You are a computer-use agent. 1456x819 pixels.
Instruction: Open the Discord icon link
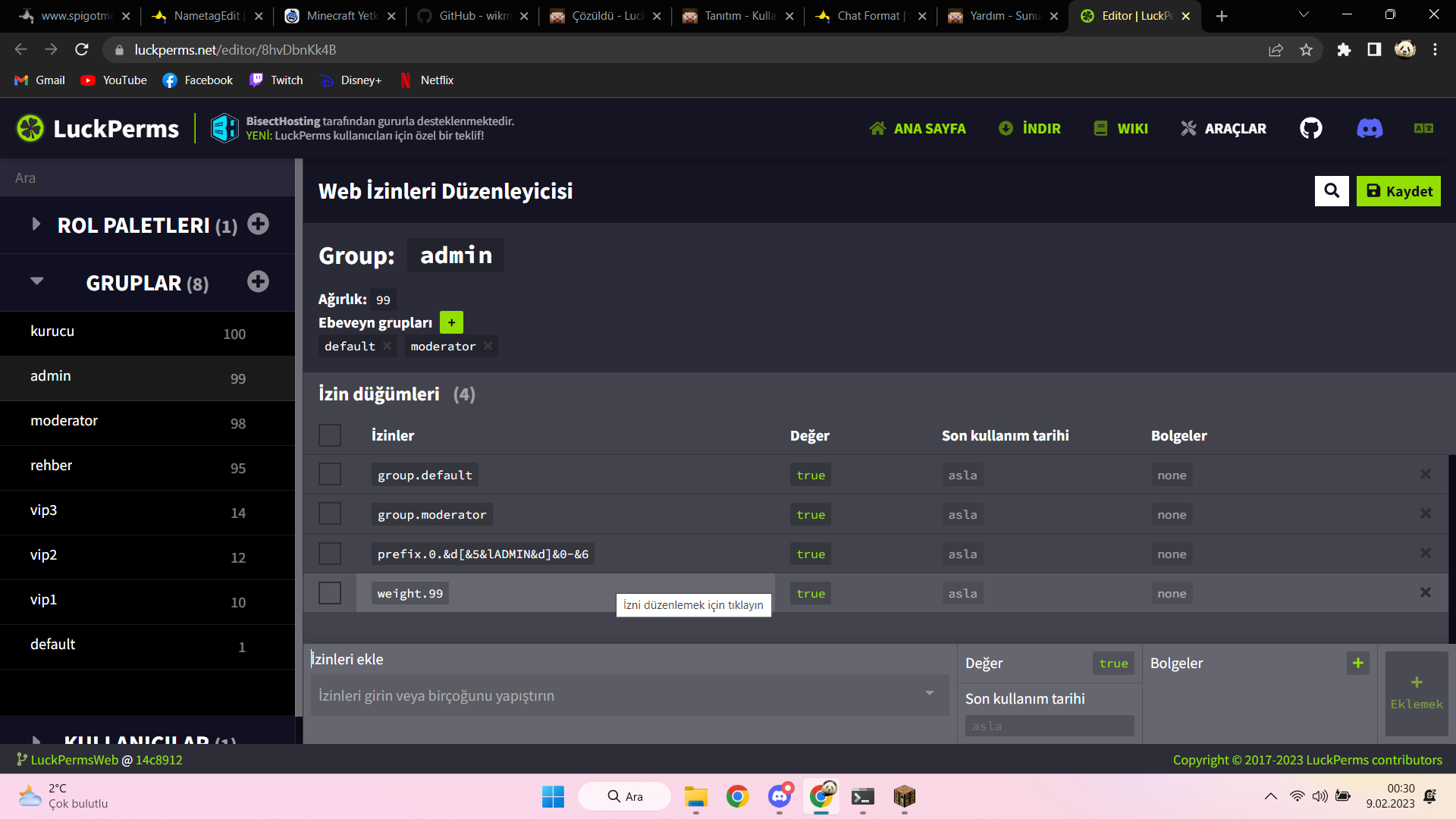(x=1370, y=128)
